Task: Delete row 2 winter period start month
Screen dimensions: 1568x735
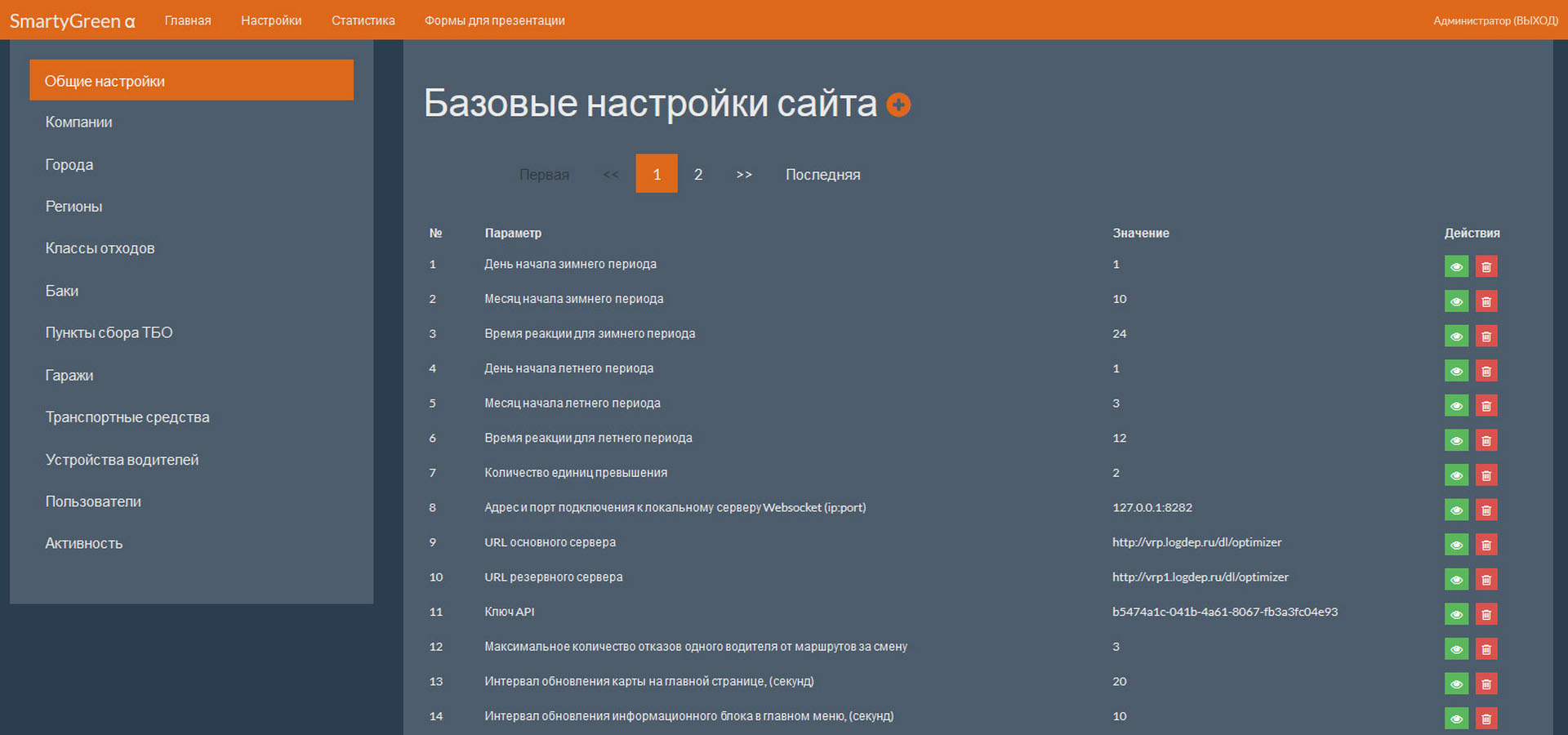Action: click(x=1486, y=301)
